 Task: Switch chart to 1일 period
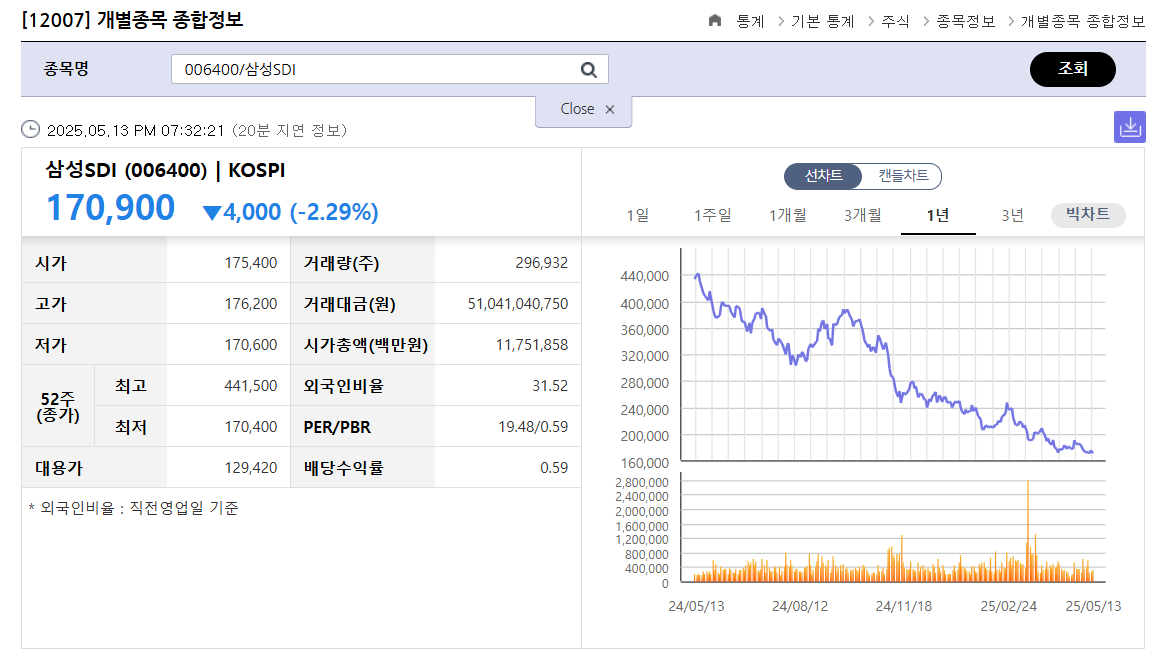[x=640, y=215]
